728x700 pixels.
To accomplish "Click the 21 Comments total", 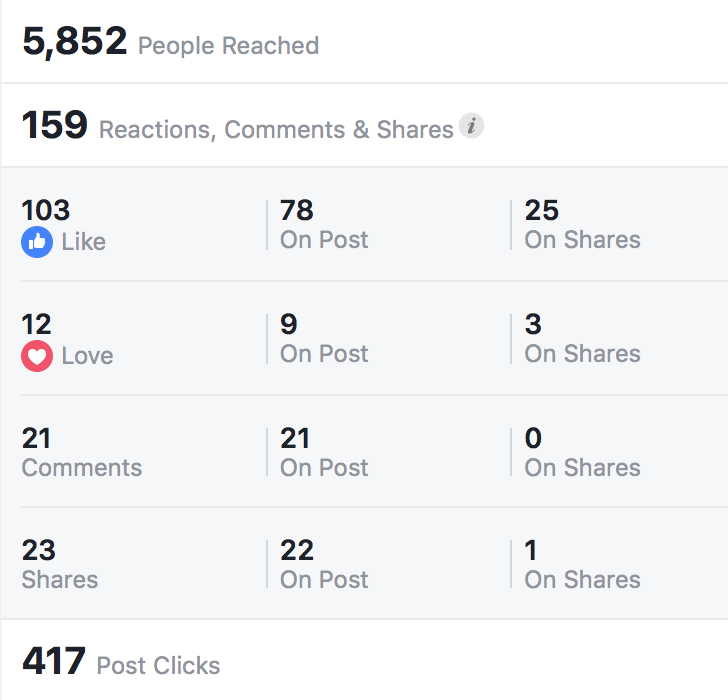I will (x=82, y=452).
